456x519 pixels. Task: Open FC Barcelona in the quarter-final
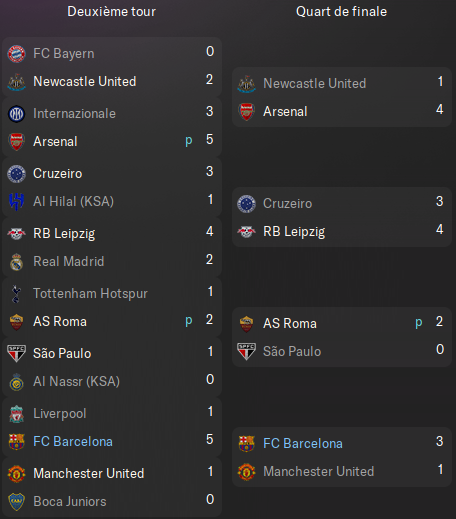tap(303, 444)
